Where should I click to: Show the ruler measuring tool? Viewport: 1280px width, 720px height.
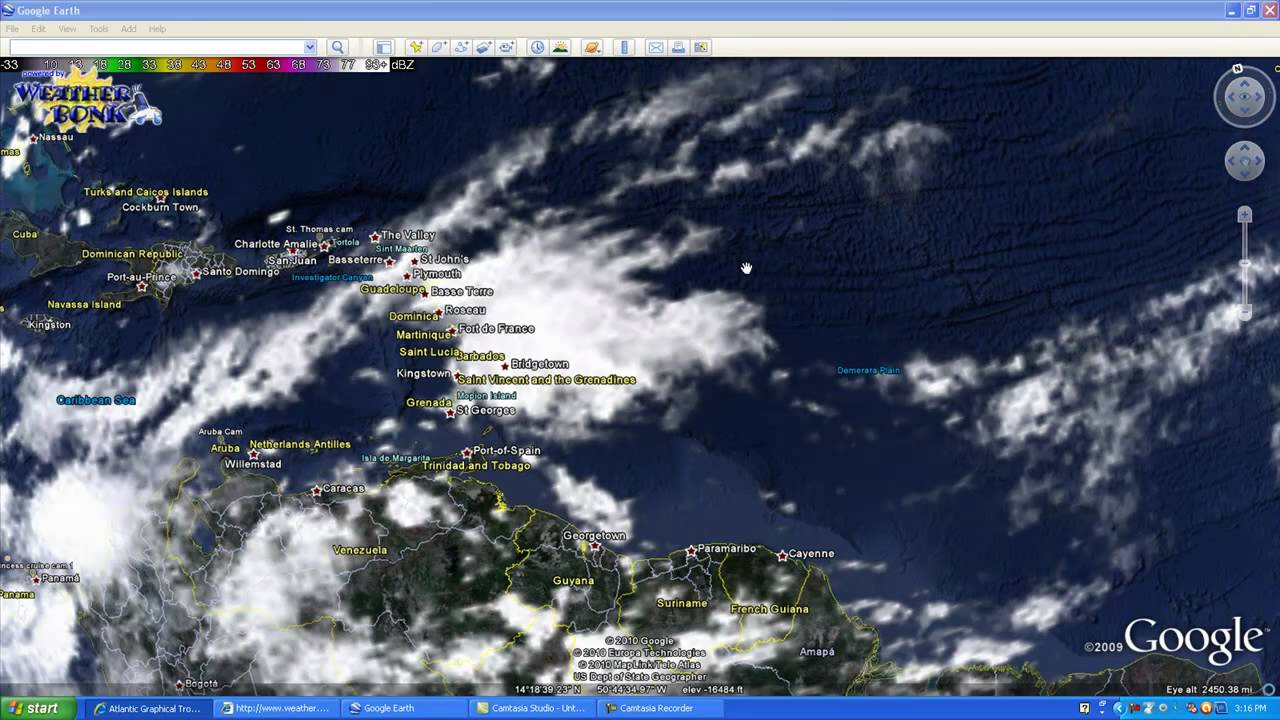tap(625, 47)
